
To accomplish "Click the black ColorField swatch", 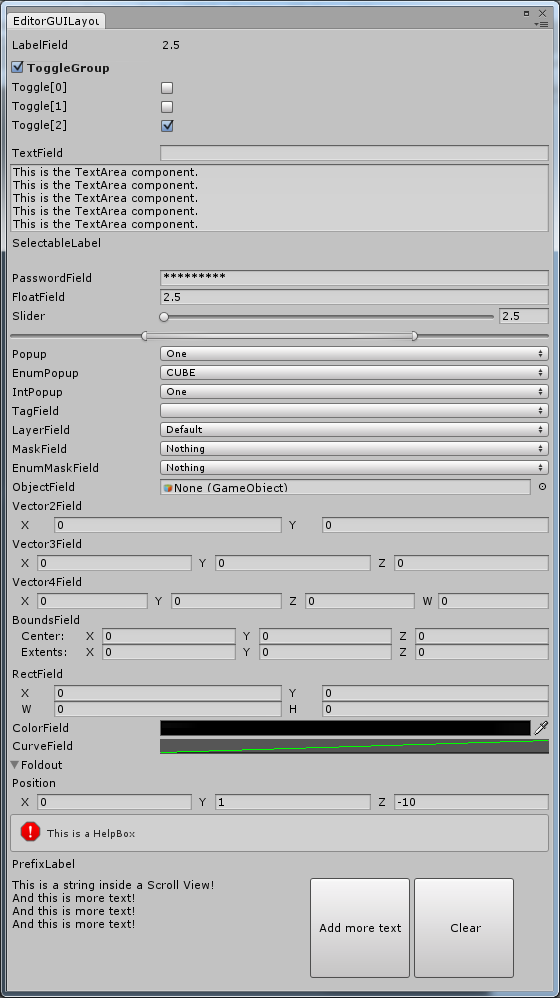I will [x=345, y=728].
